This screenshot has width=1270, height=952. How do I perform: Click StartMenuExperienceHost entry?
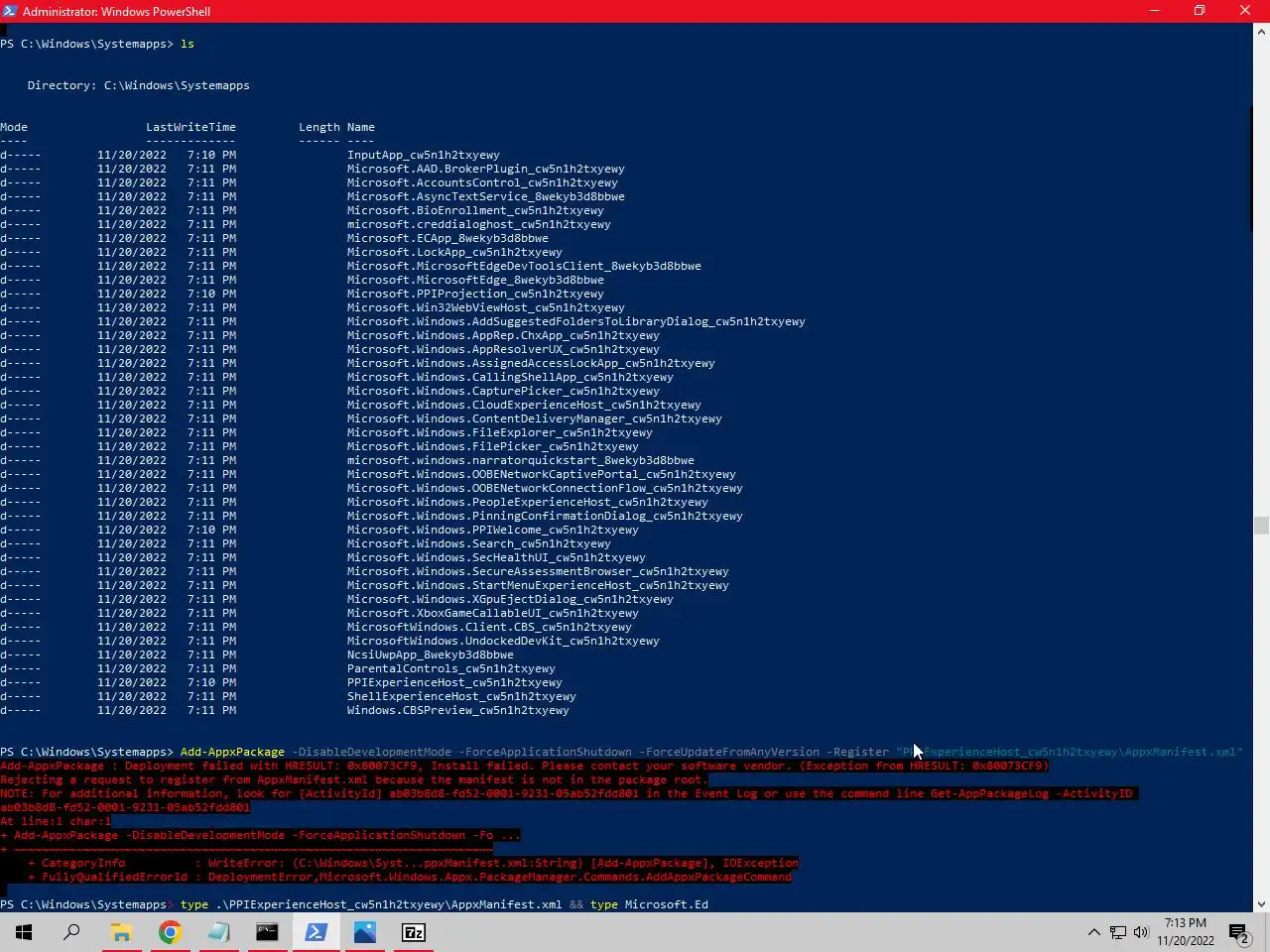pos(538,585)
